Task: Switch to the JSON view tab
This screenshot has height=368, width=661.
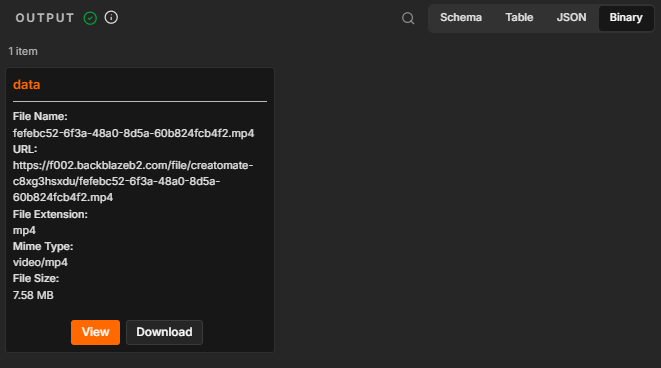Action: click(571, 18)
